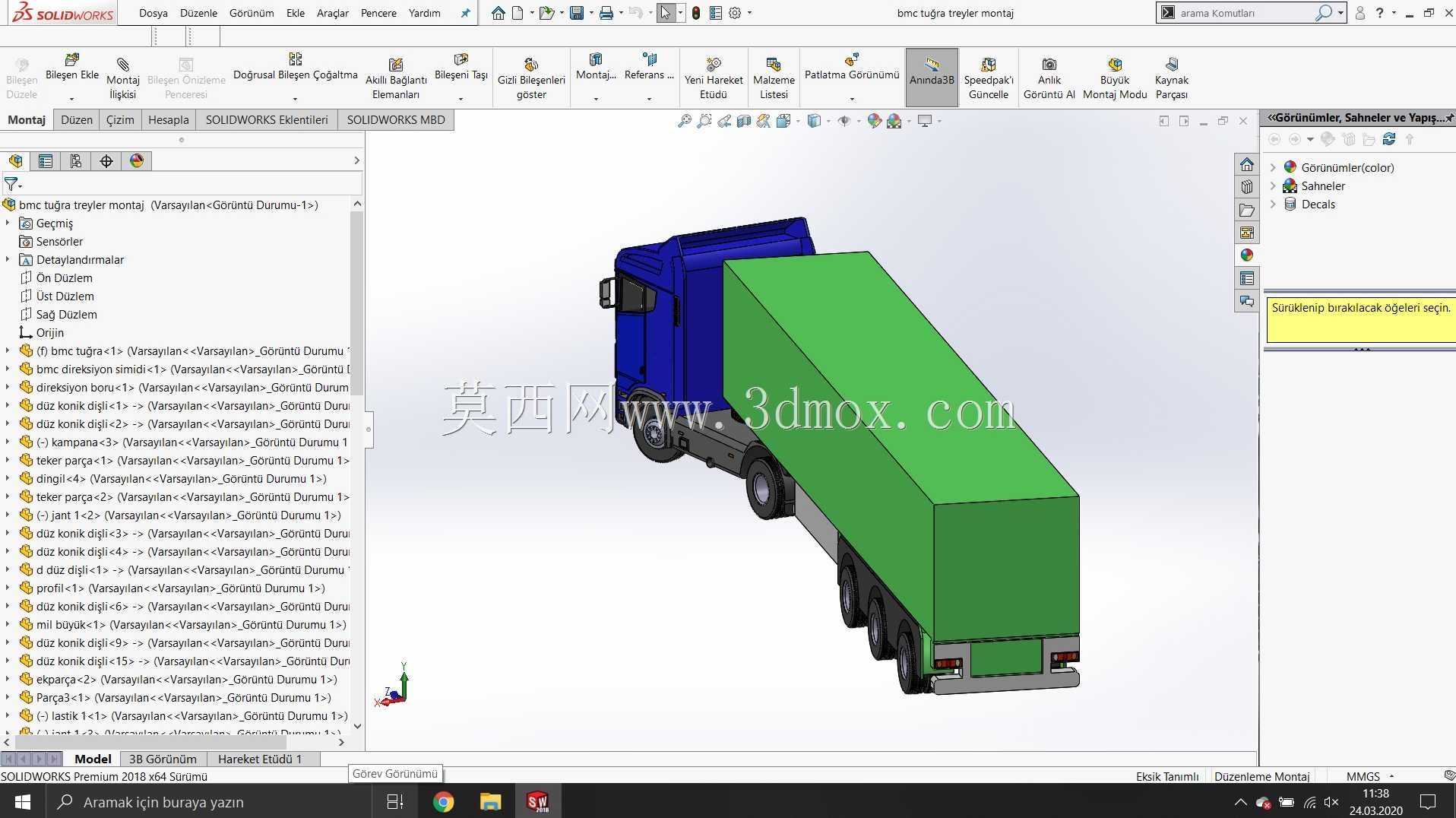
Task: Toggle the menu bar pin icon
Action: [466, 13]
